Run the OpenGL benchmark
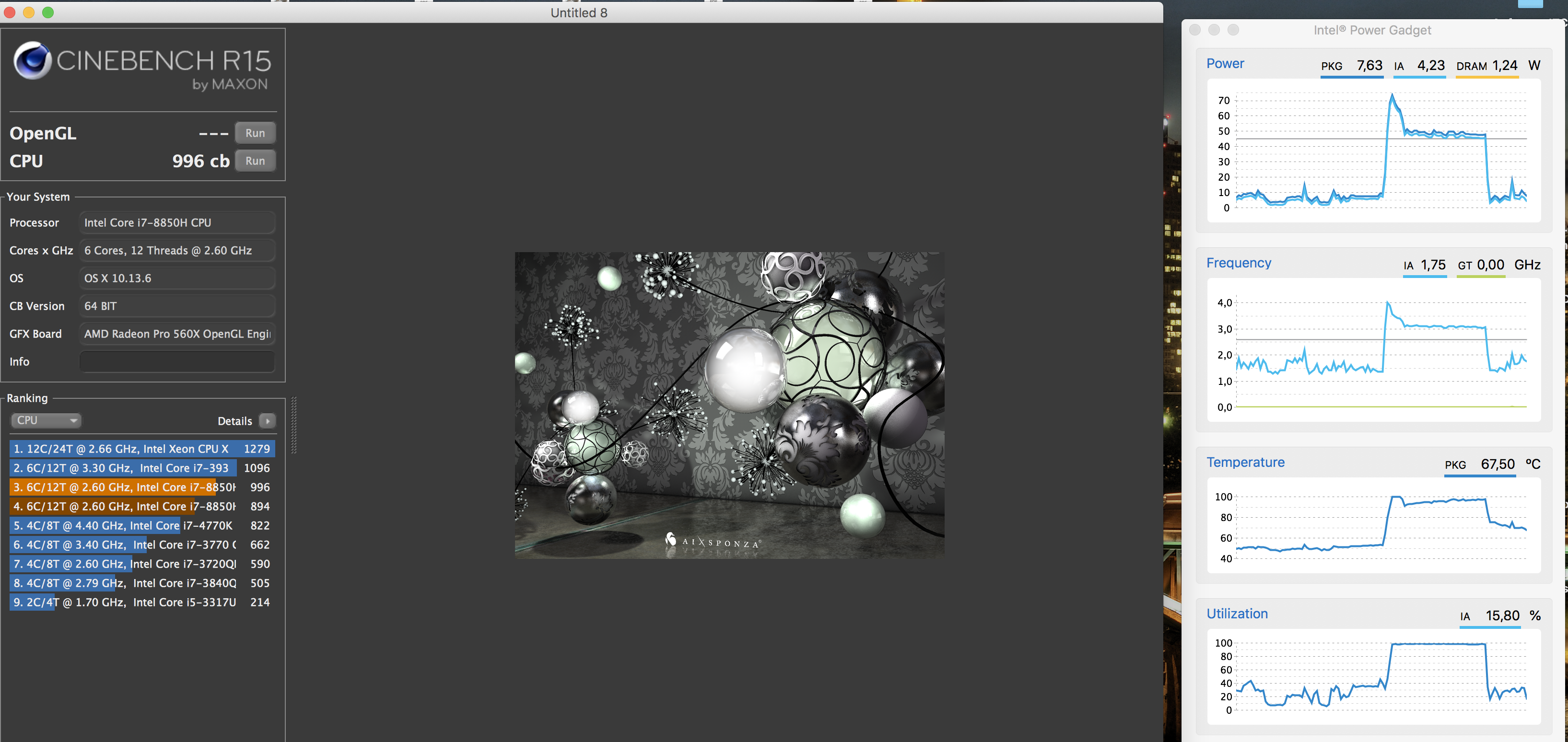1568x742 pixels. coord(255,133)
